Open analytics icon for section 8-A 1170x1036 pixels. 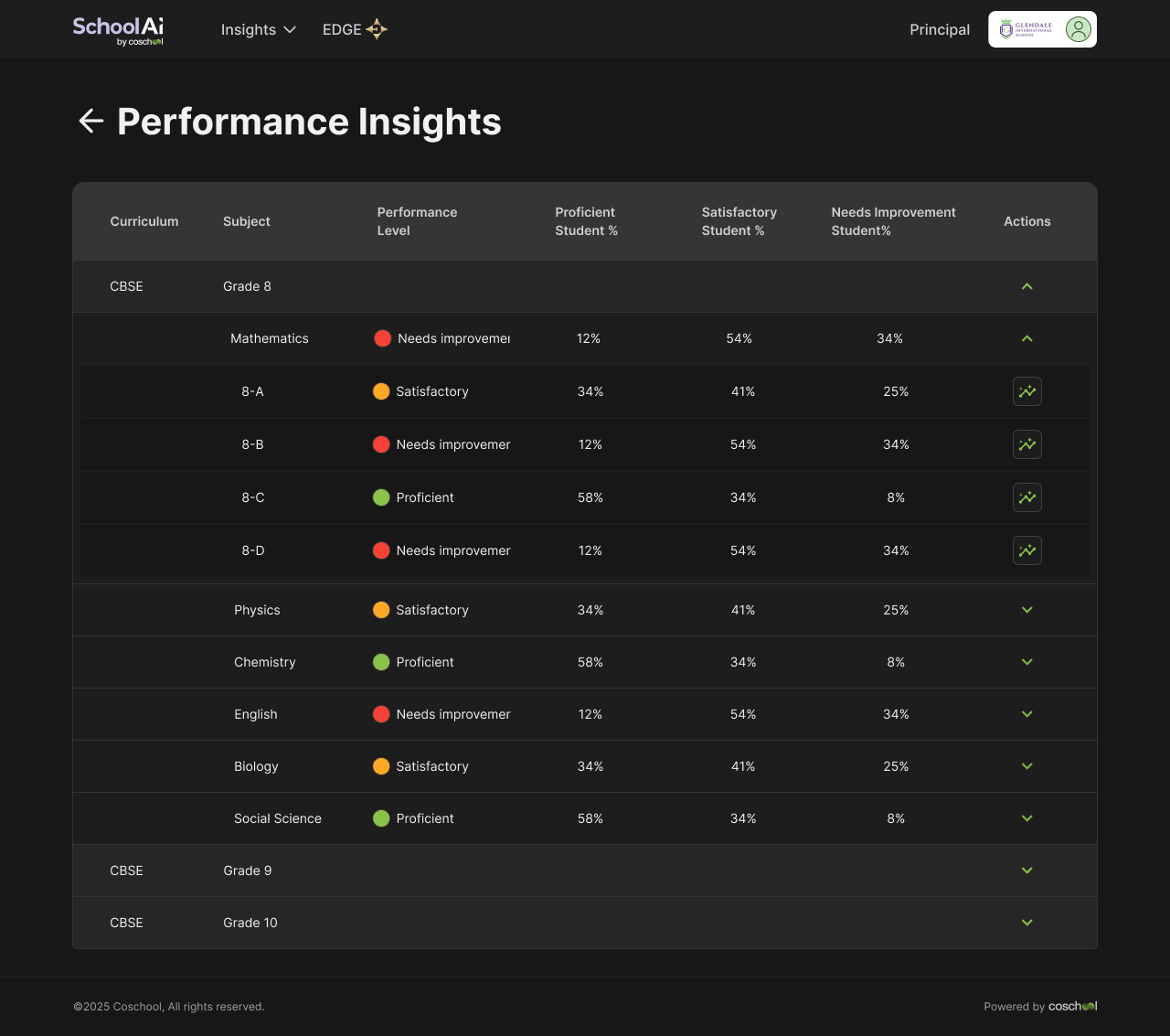1027,391
